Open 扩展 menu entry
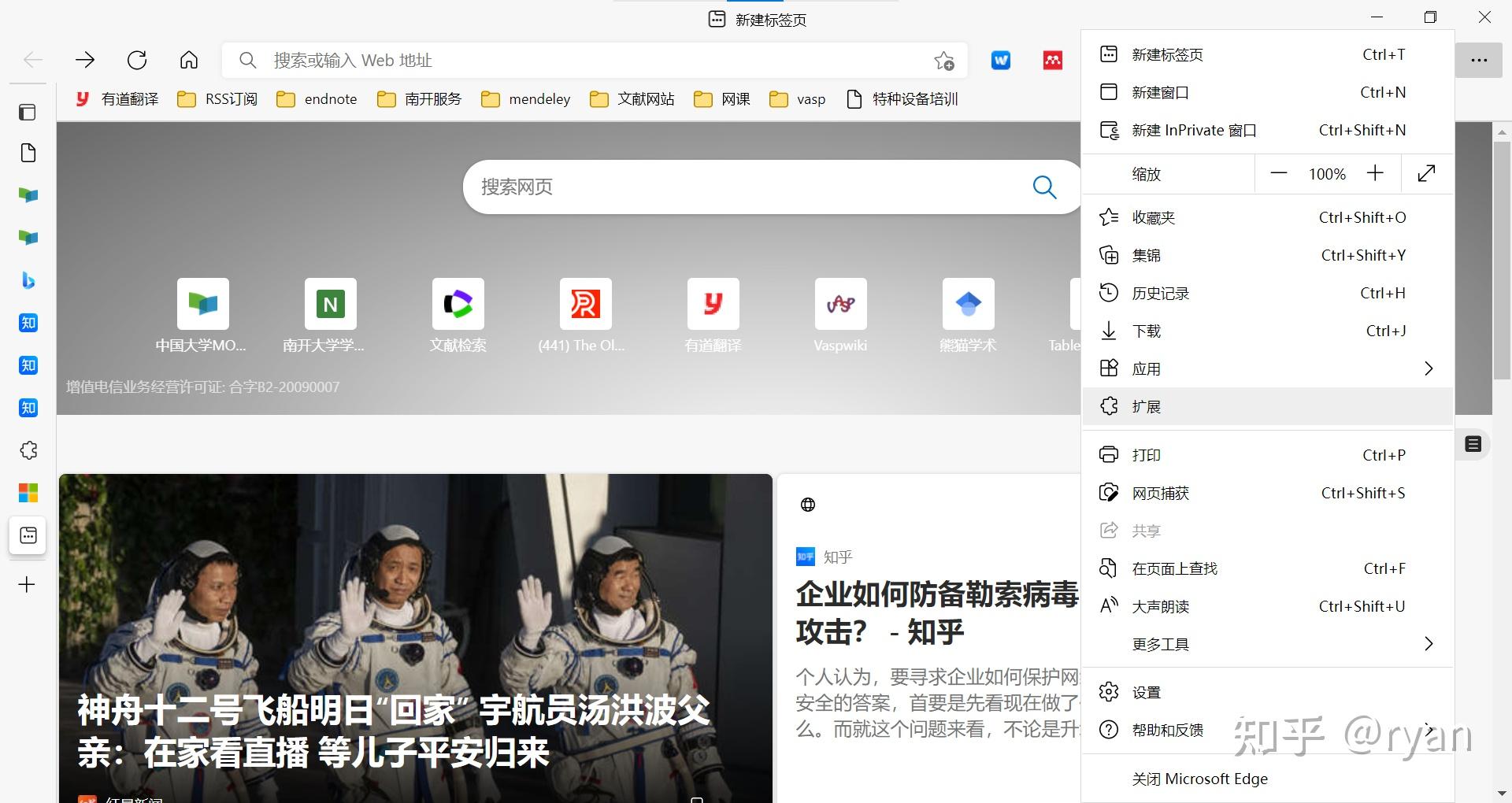 (1268, 406)
